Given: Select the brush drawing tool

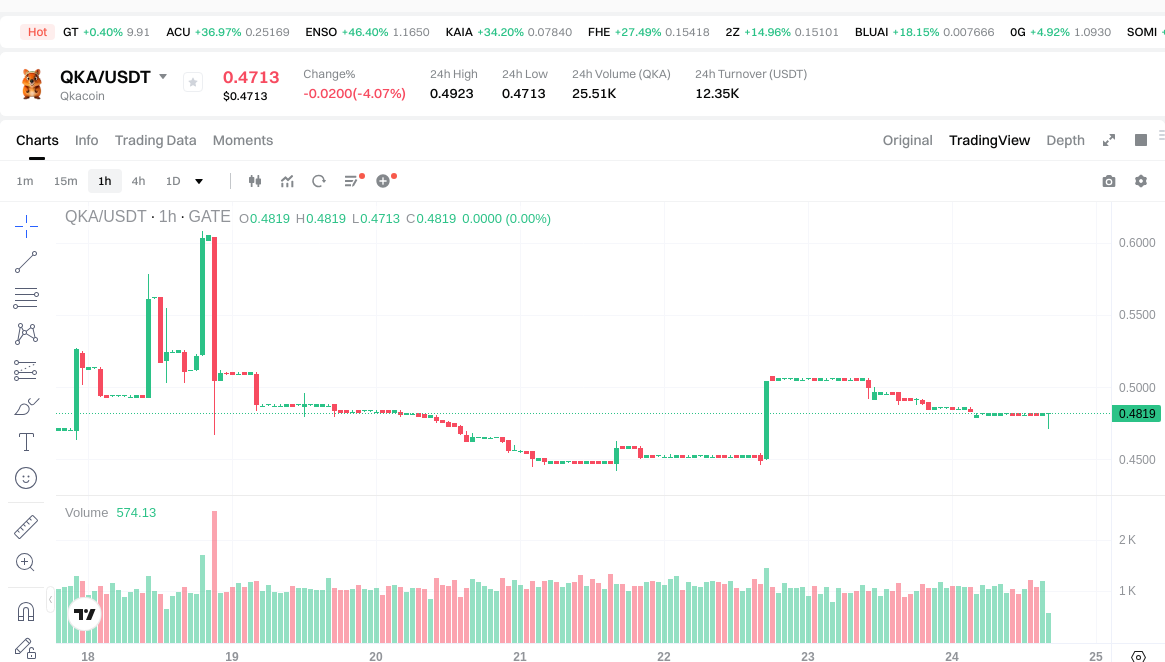Looking at the screenshot, I should (26, 407).
